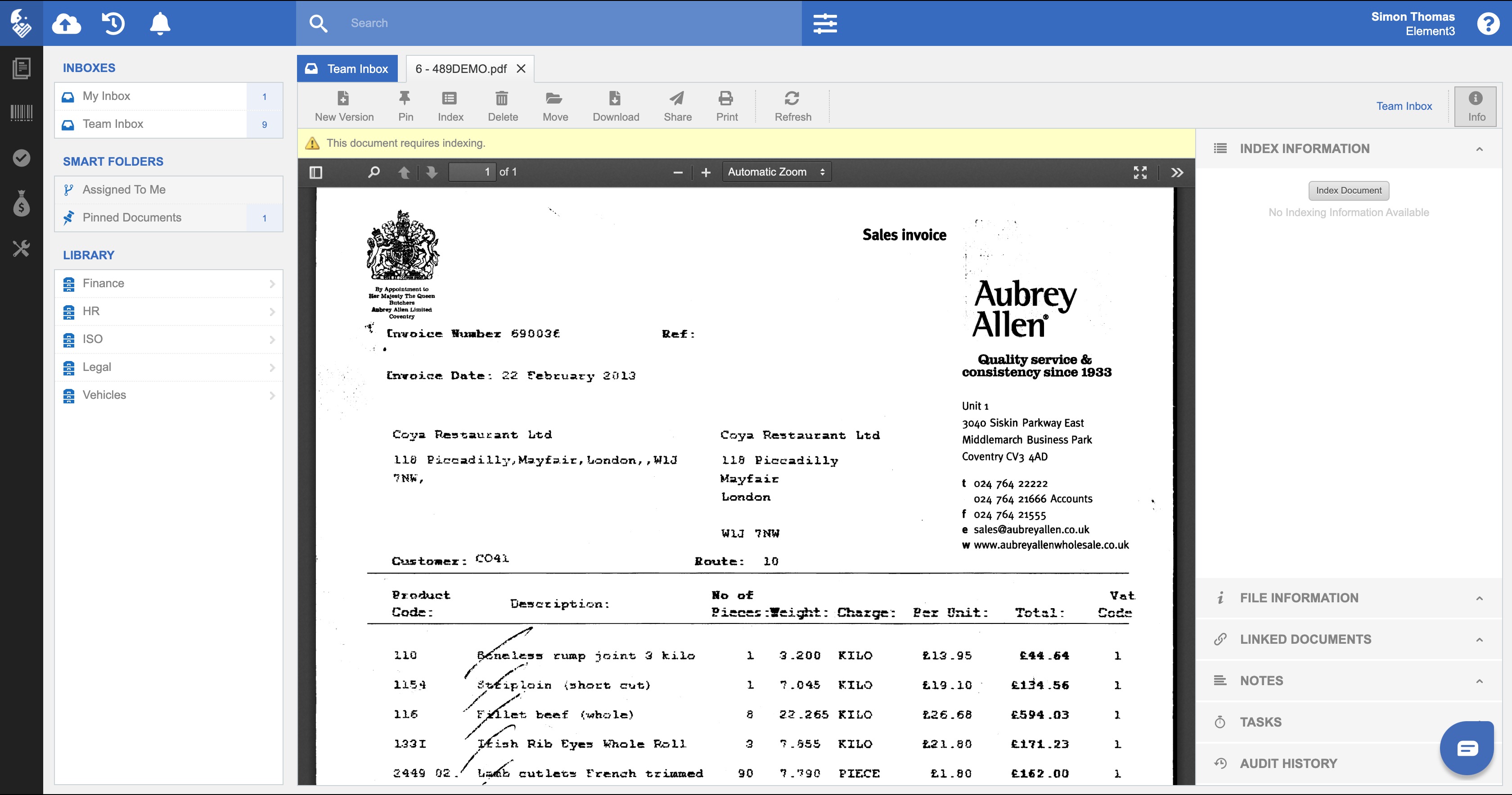1512x795 pixels.
Task: Open the recent history clock icon
Action: click(x=112, y=23)
